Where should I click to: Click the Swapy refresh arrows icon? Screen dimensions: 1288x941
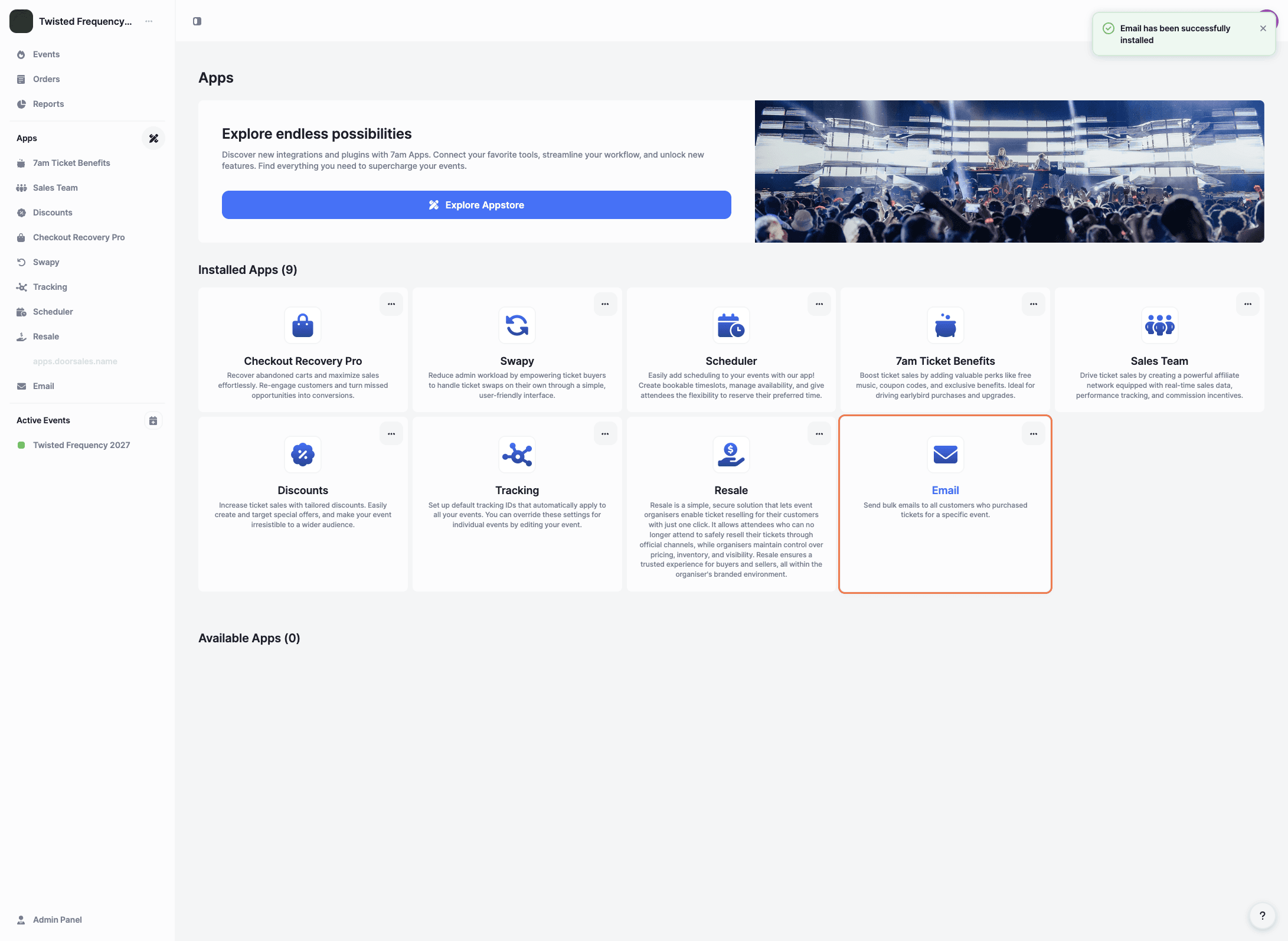click(516, 325)
